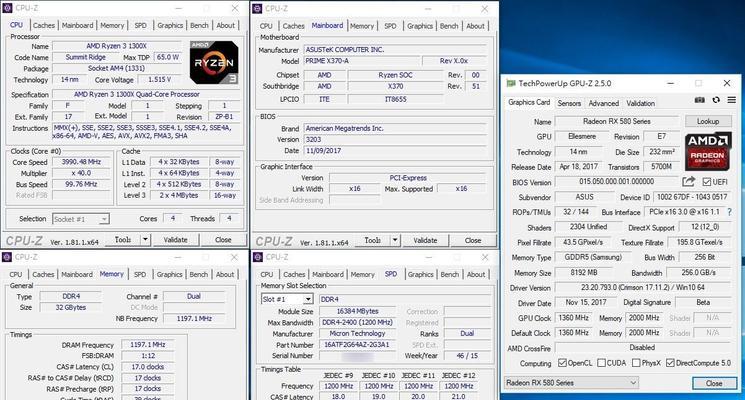
Task: Click the GPU Memory Size value '8192 MB'
Action: 584,273
